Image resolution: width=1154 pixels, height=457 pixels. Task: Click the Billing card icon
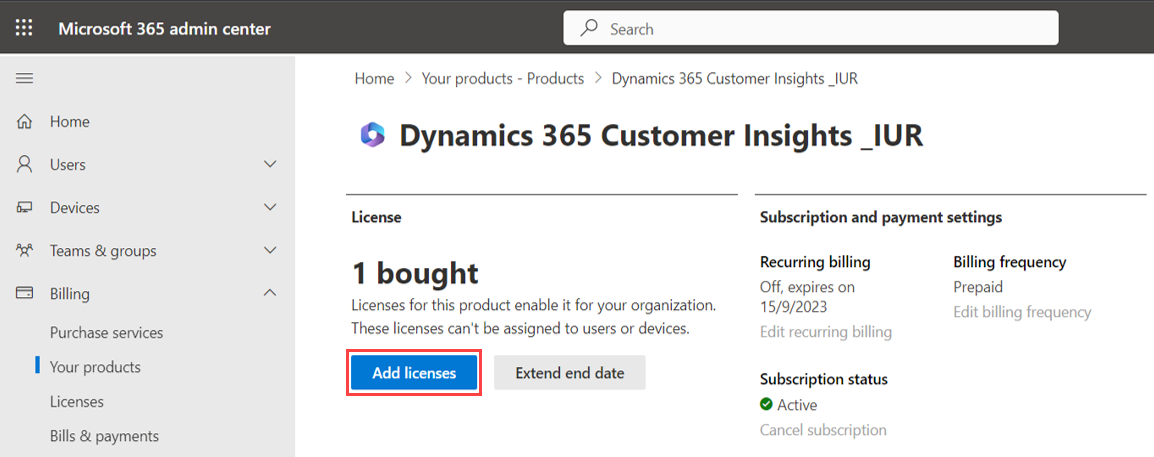click(25, 294)
